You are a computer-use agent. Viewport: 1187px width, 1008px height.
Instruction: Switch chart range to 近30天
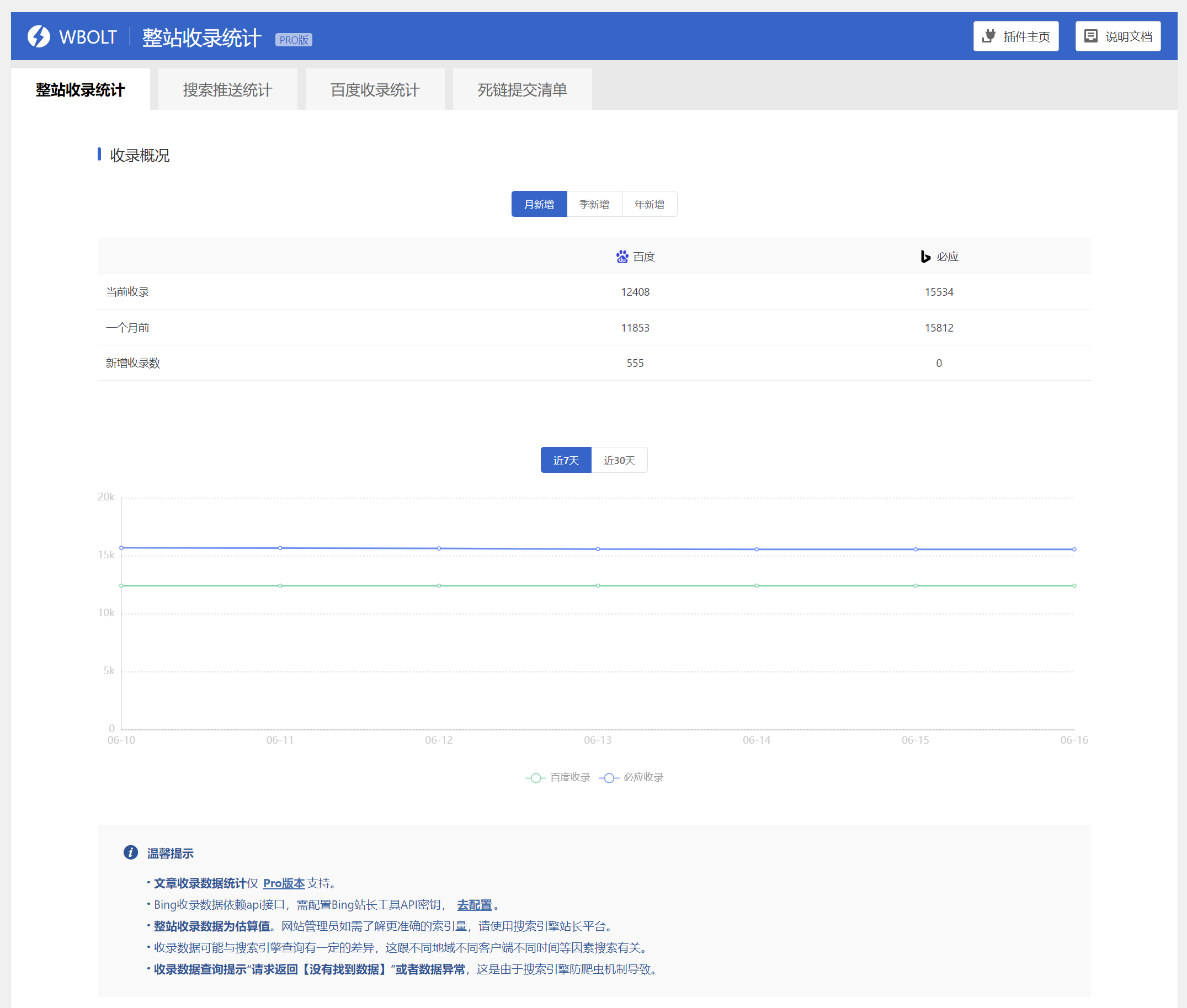point(619,461)
